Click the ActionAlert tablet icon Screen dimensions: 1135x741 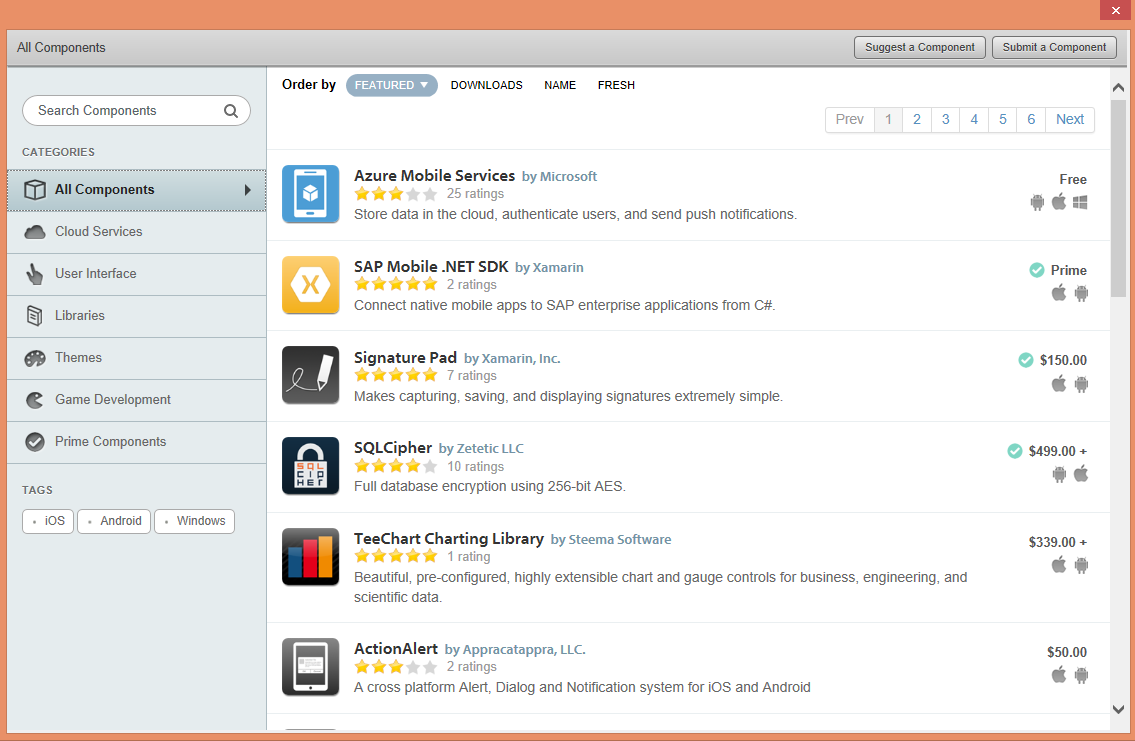coord(311,666)
